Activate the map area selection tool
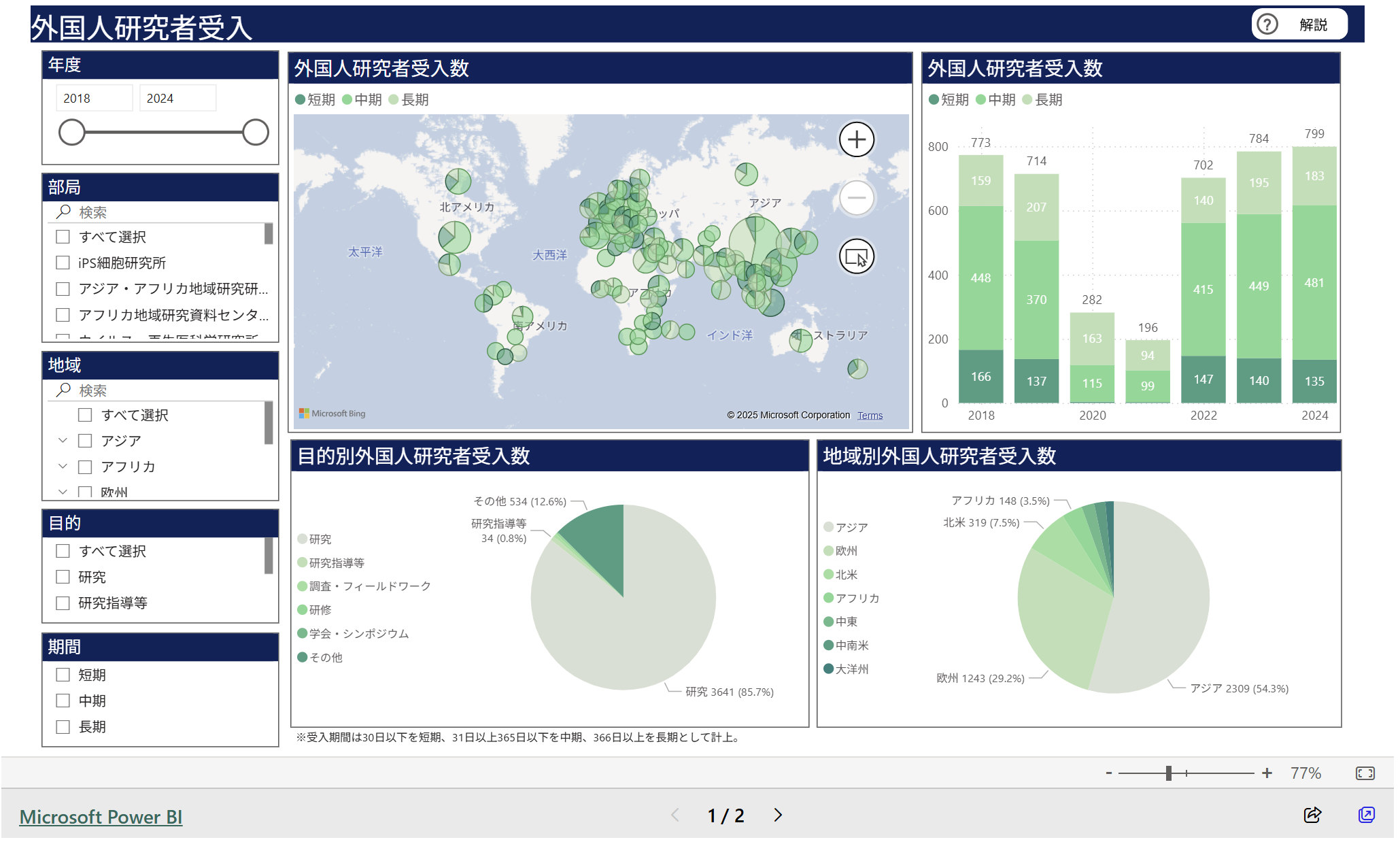The height and width of the screenshot is (842, 1400). (856, 257)
